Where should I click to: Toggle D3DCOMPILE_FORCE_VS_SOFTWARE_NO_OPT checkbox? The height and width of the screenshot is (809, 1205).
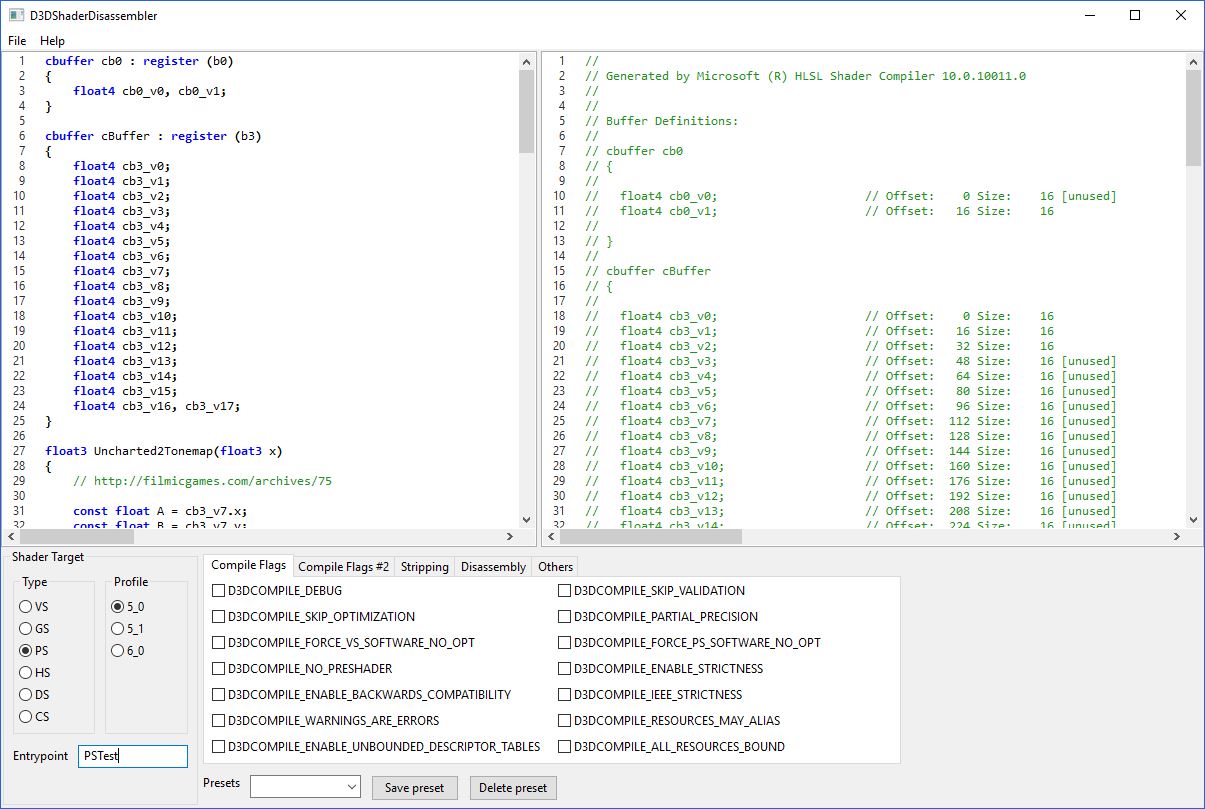click(x=343, y=643)
